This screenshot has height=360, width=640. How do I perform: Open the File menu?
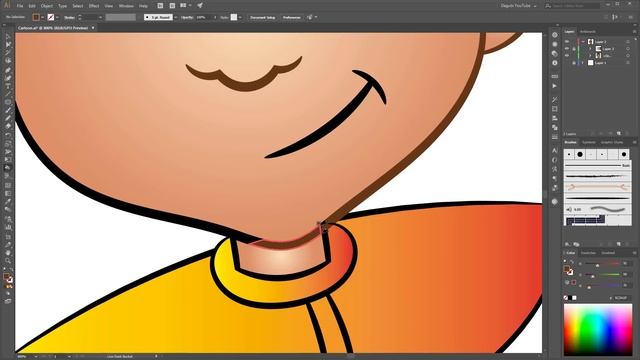coord(20,6)
